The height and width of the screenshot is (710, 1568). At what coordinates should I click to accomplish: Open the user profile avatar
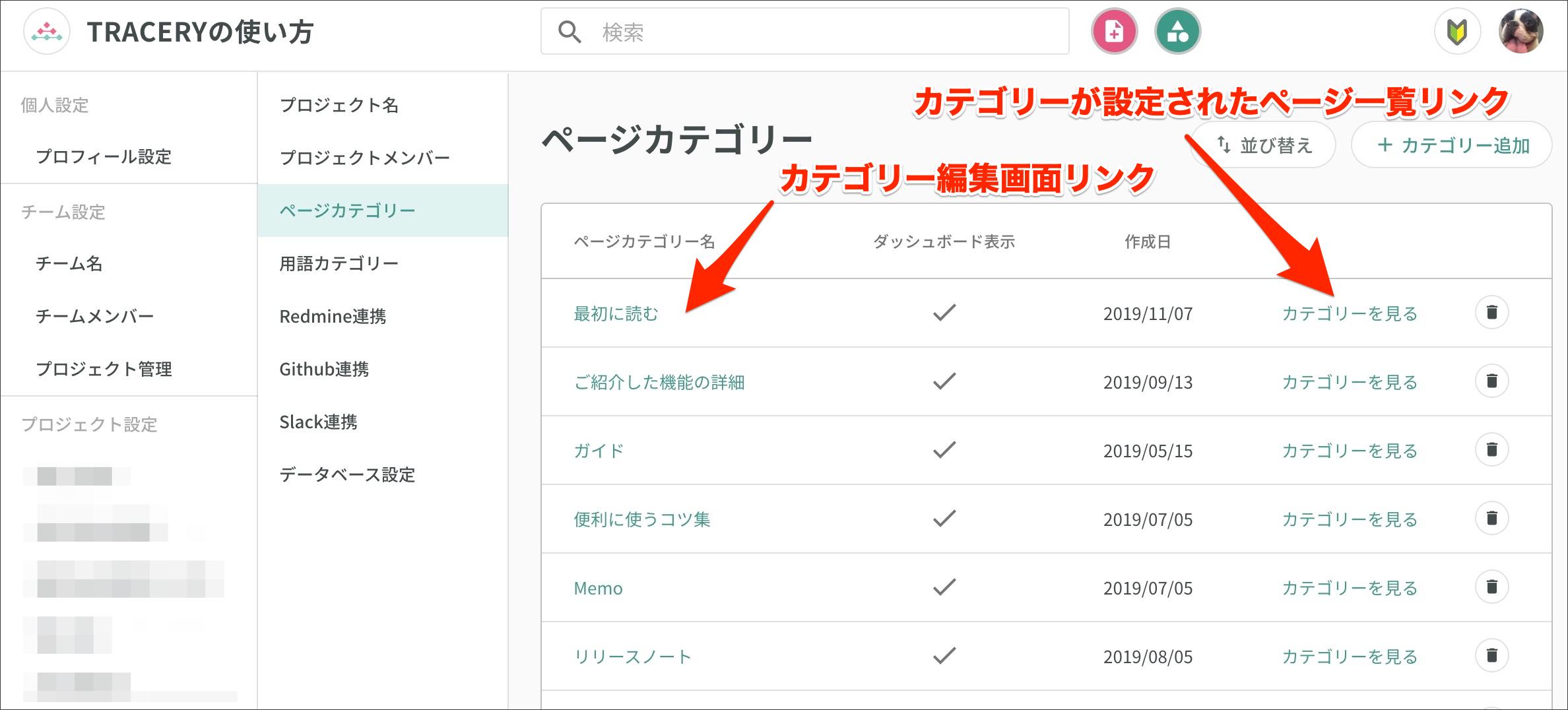click(1520, 32)
